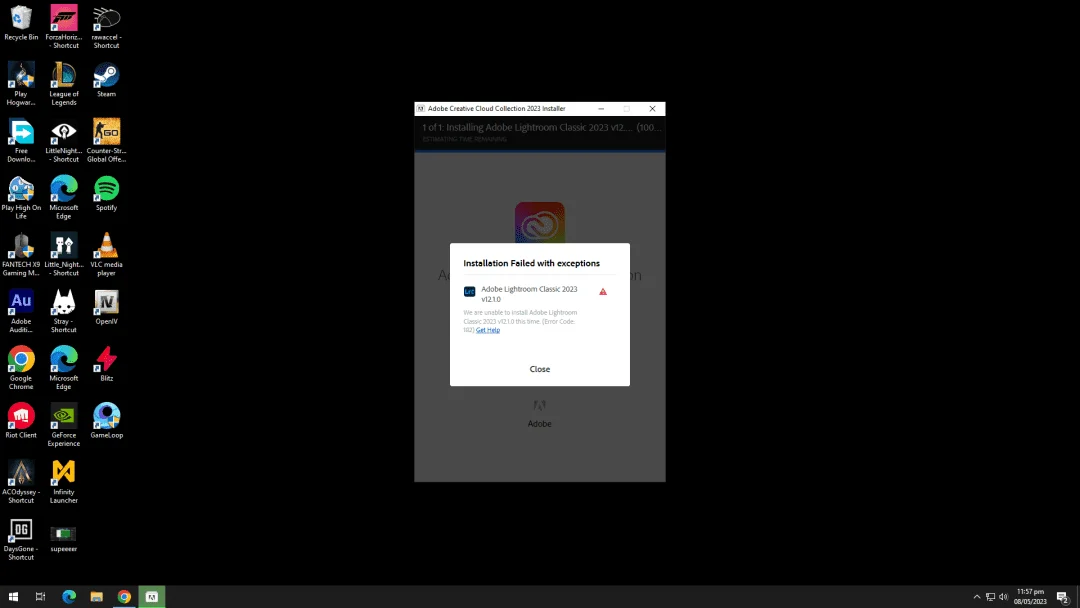Screen dimensions: 1080x608
Task: Click the red warning triangle icon
Action: coord(603,292)
